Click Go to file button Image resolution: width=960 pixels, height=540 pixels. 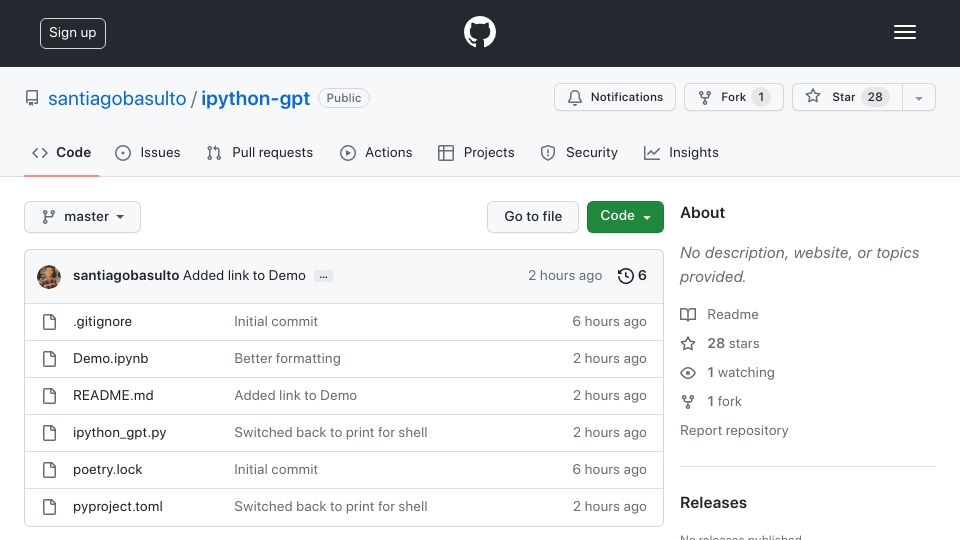[533, 217]
